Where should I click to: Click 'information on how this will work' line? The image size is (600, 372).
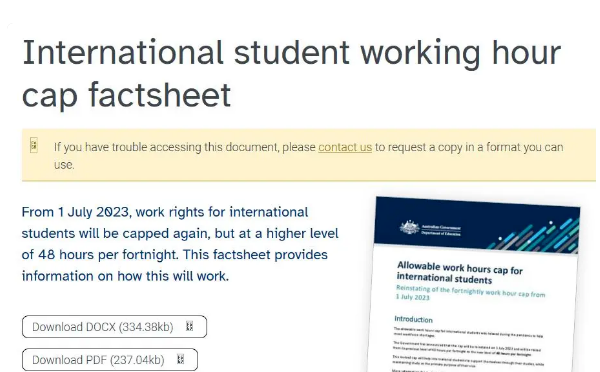[x=125, y=276]
